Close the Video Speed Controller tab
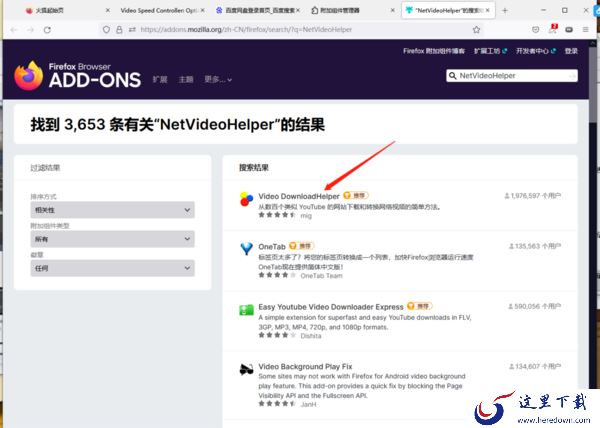600x428 pixels. coord(202,10)
